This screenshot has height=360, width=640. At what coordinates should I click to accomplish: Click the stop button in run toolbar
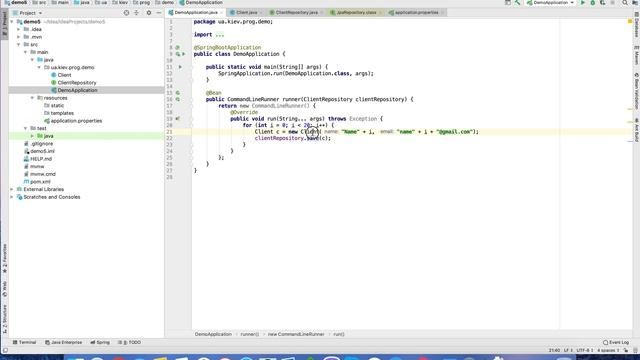613,3
